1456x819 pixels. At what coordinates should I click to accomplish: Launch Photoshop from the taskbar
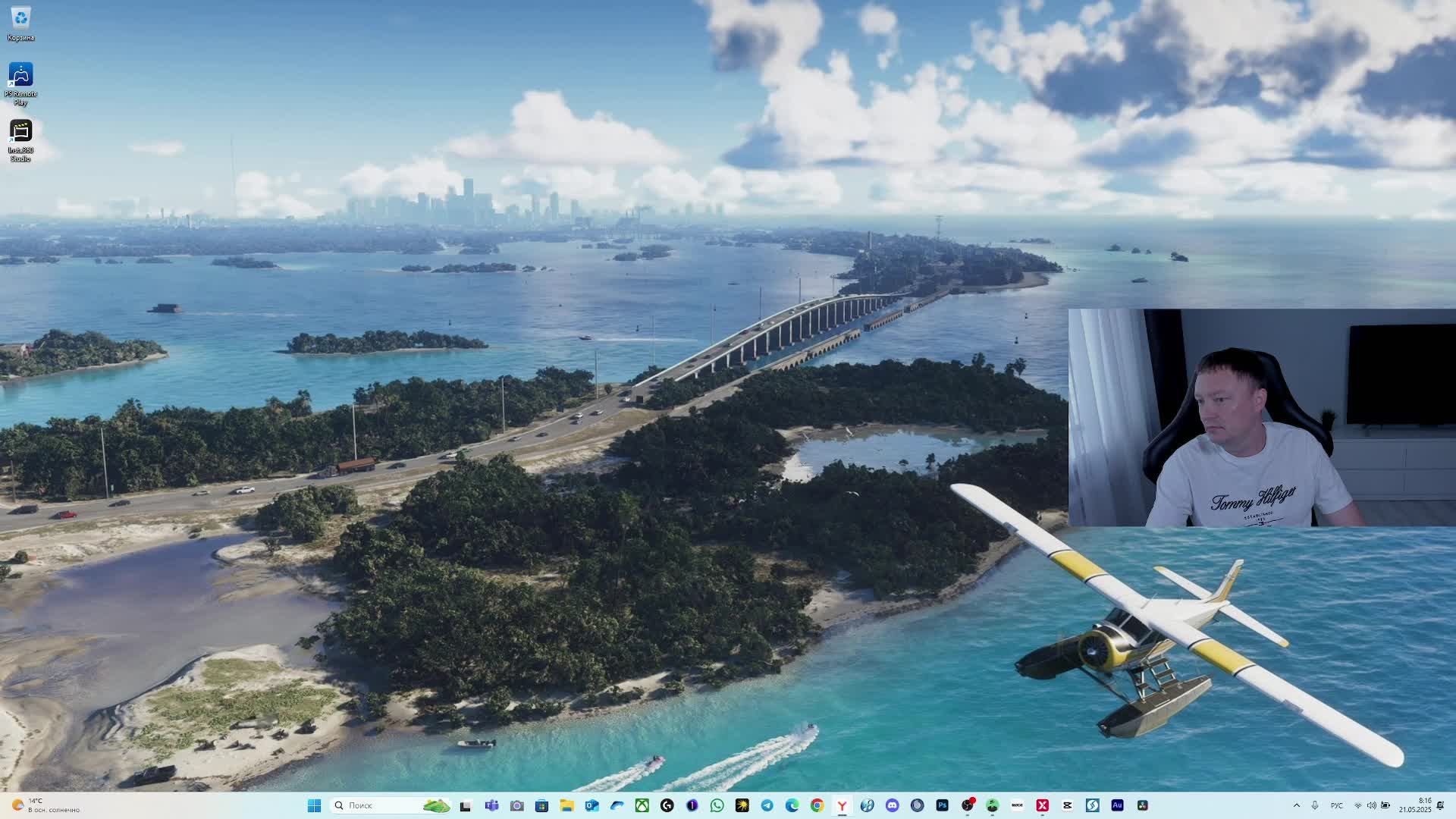click(x=942, y=805)
